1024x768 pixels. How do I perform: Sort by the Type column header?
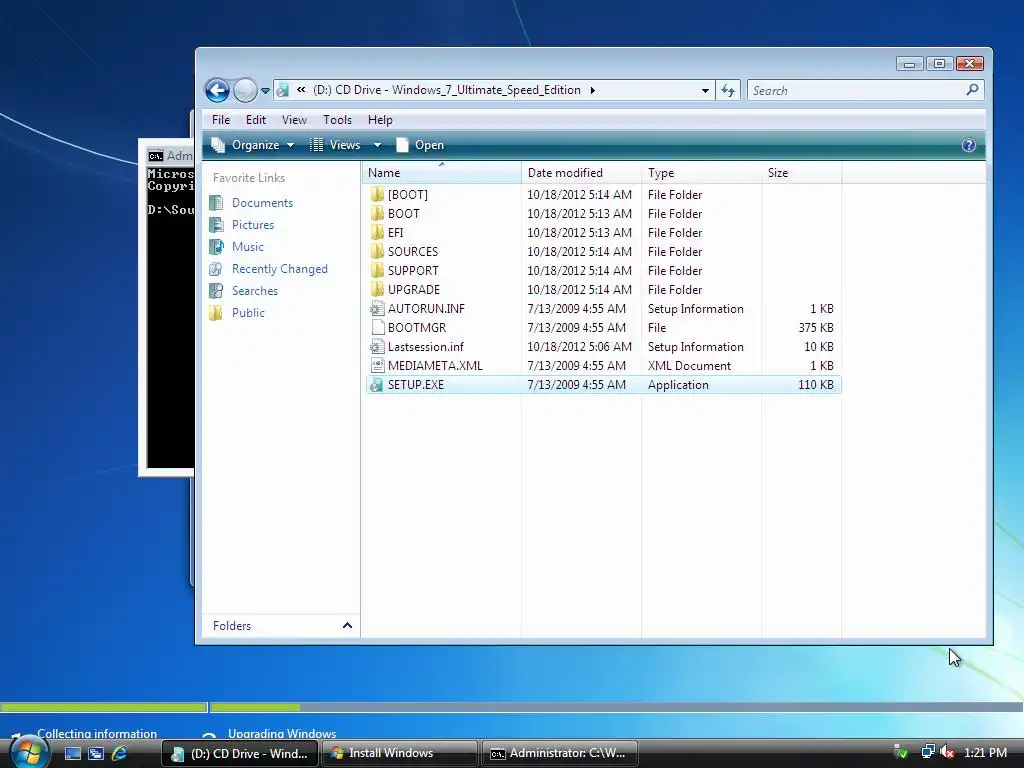tap(701, 172)
